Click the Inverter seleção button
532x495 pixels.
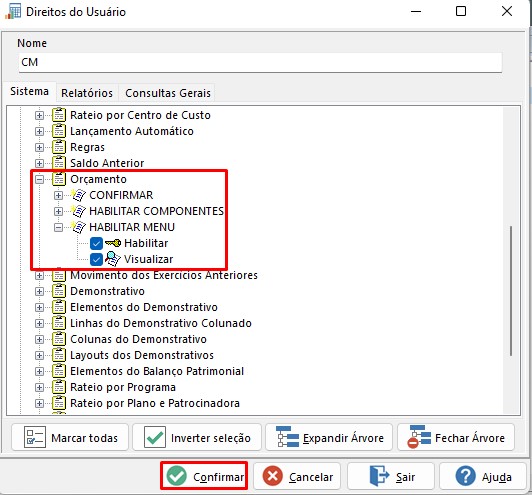click(x=197, y=437)
